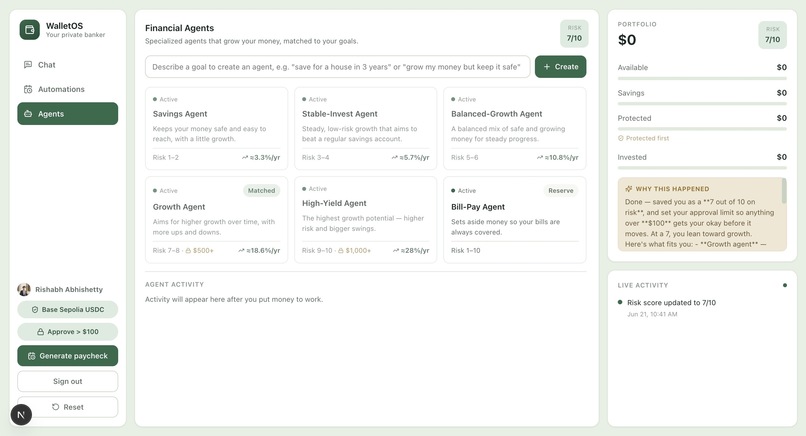Click the lock icon next to $1,000+
The image size is (806, 436).
[341, 250]
